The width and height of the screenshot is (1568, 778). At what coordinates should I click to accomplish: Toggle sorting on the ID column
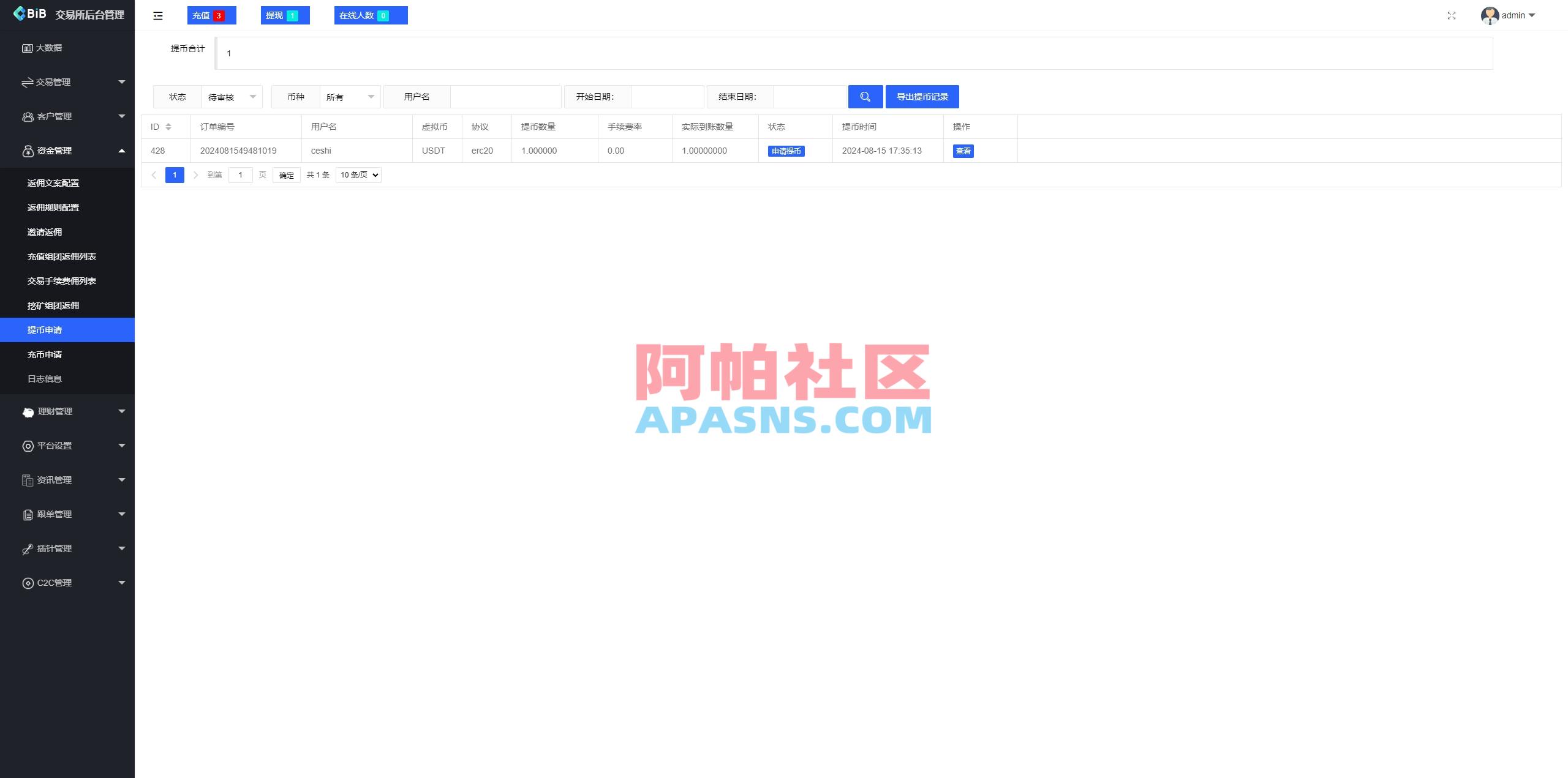(x=168, y=127)
